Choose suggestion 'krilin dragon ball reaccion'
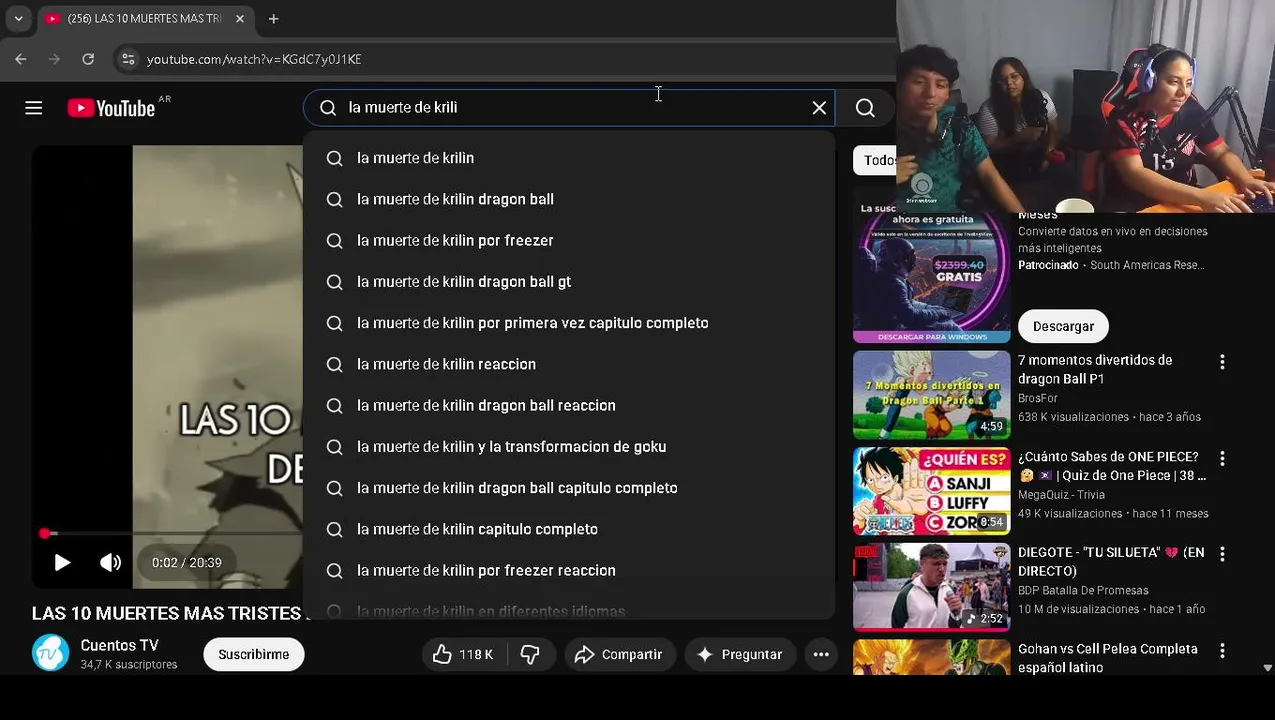The width and height of the screenshot is (1275, 720). coord(569,405)
